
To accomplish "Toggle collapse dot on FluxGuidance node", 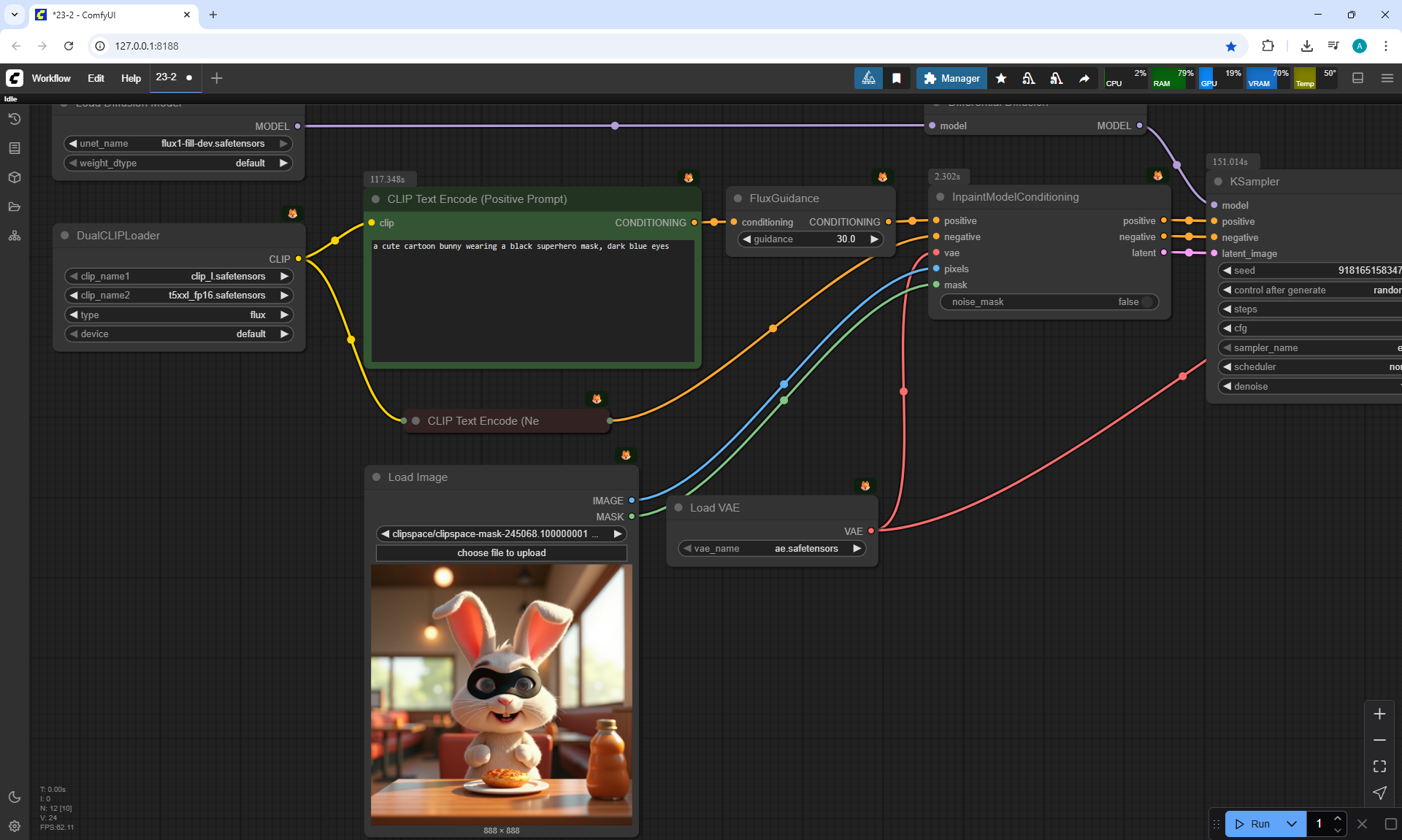I will click(738, 199).
